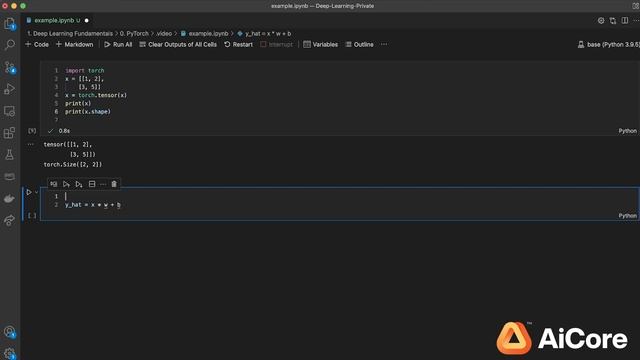Click the example.ipynb breadcrumb

(x=204, y=33)
